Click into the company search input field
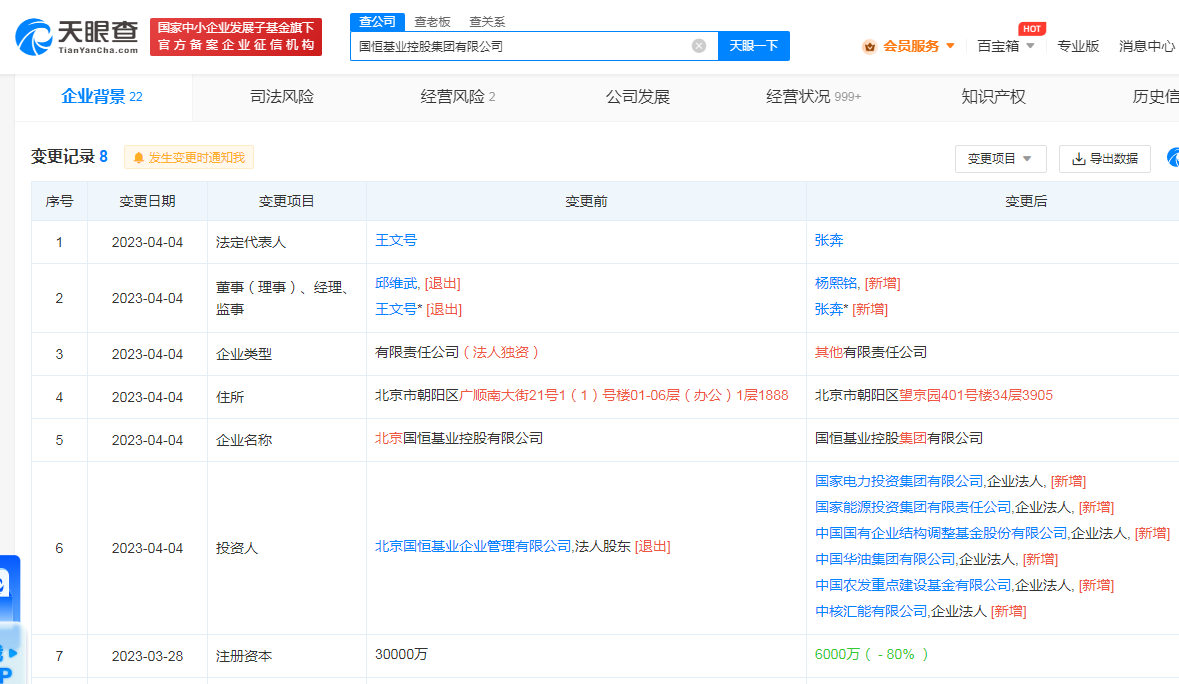The height and width of the screenshot is (684, 1179). 520,46
